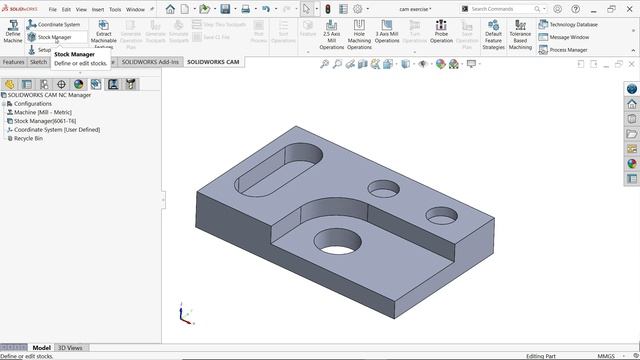Screen dimensions: 640x360
Task: Open DisplayManager color ball tab
Action: [x=78, y=84]
